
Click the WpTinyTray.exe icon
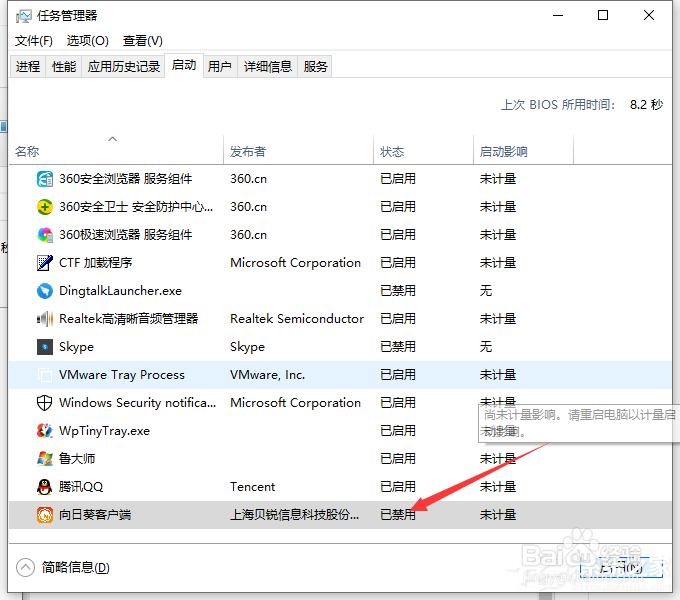(45, 430)
